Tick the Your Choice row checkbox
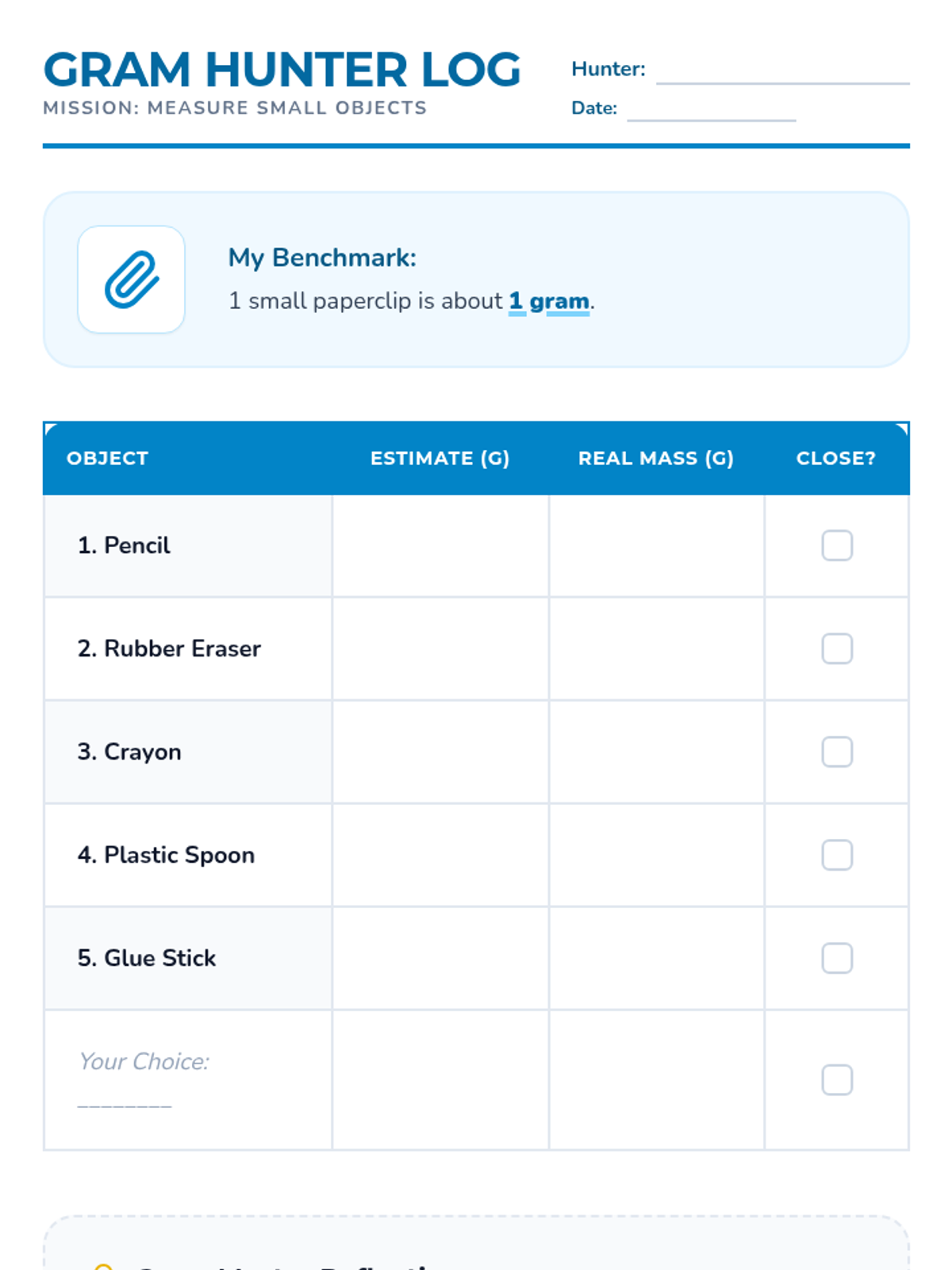The width and height of the screenshot is (952, 1270). pyautogui.click(x=837, y=1079)
